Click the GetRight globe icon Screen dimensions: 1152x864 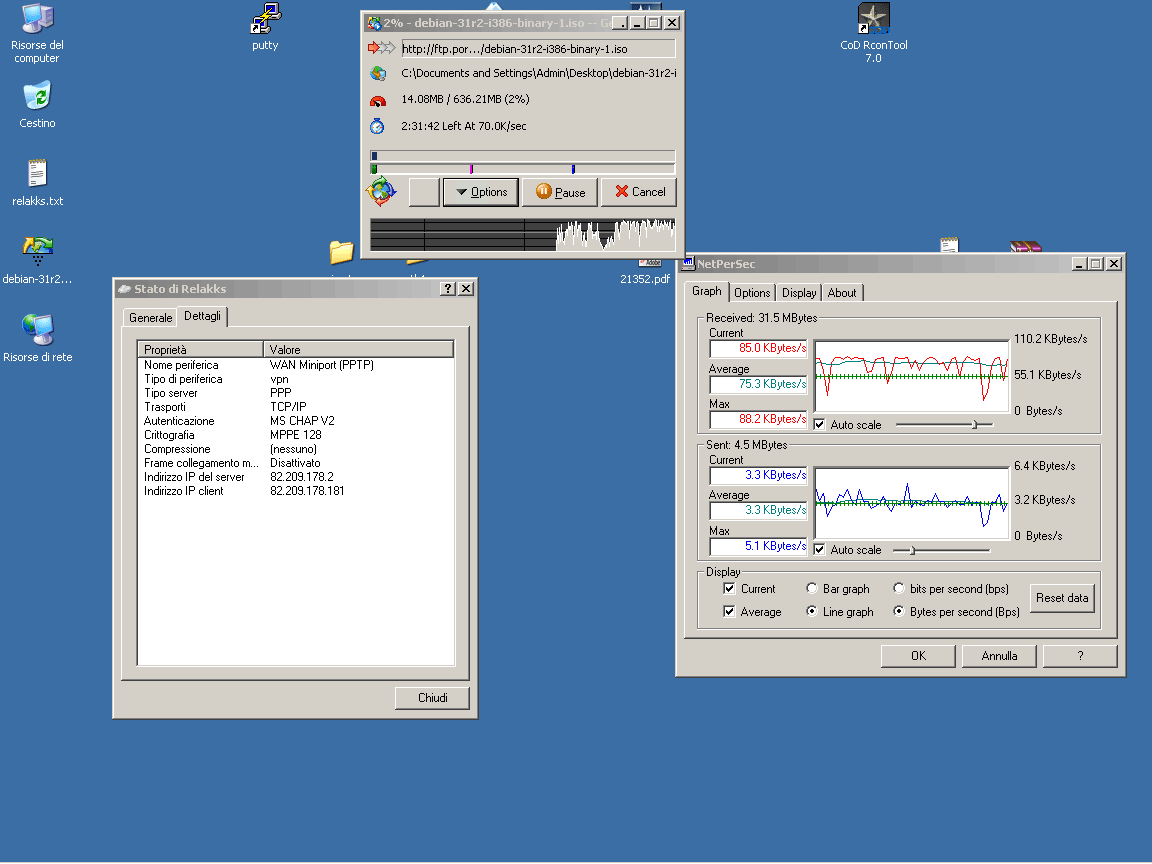pyautogui.click(x=381, y=191)
